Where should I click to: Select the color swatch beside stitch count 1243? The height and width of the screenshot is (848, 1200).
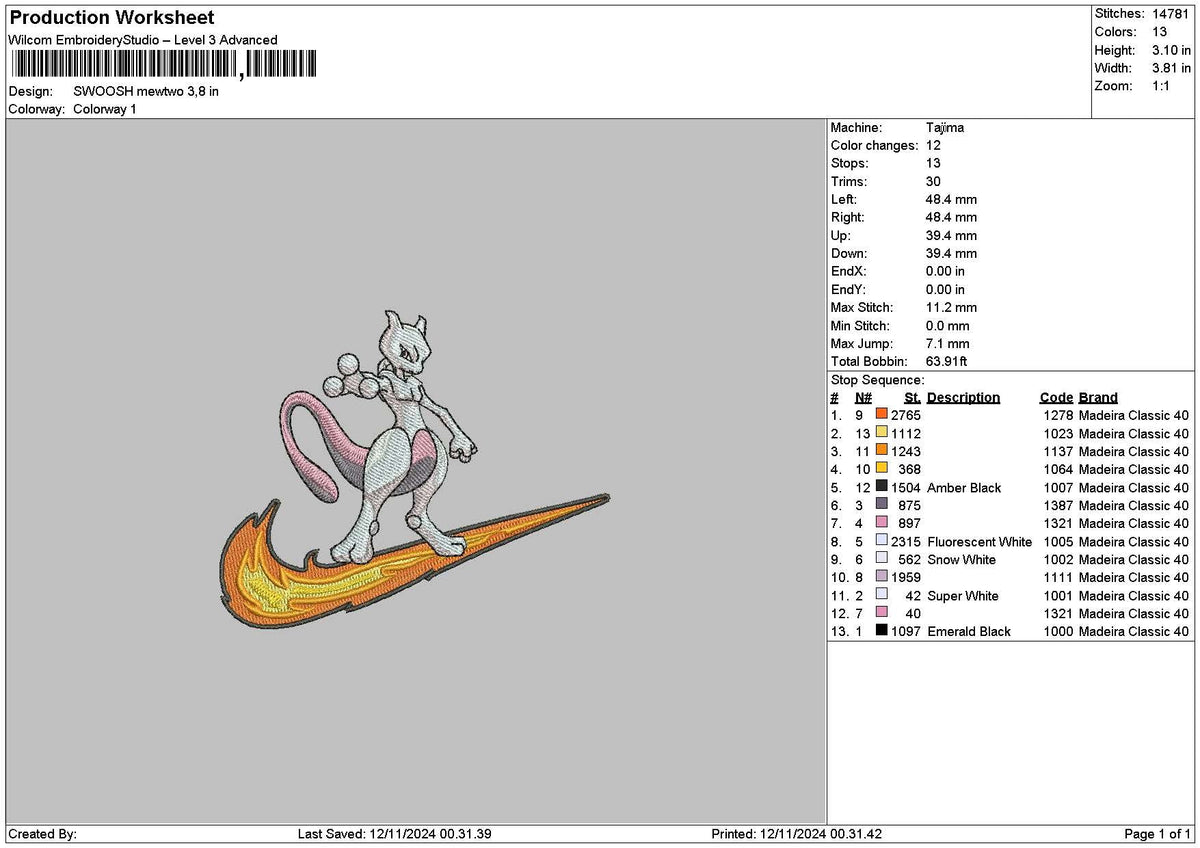pos(881,450)
